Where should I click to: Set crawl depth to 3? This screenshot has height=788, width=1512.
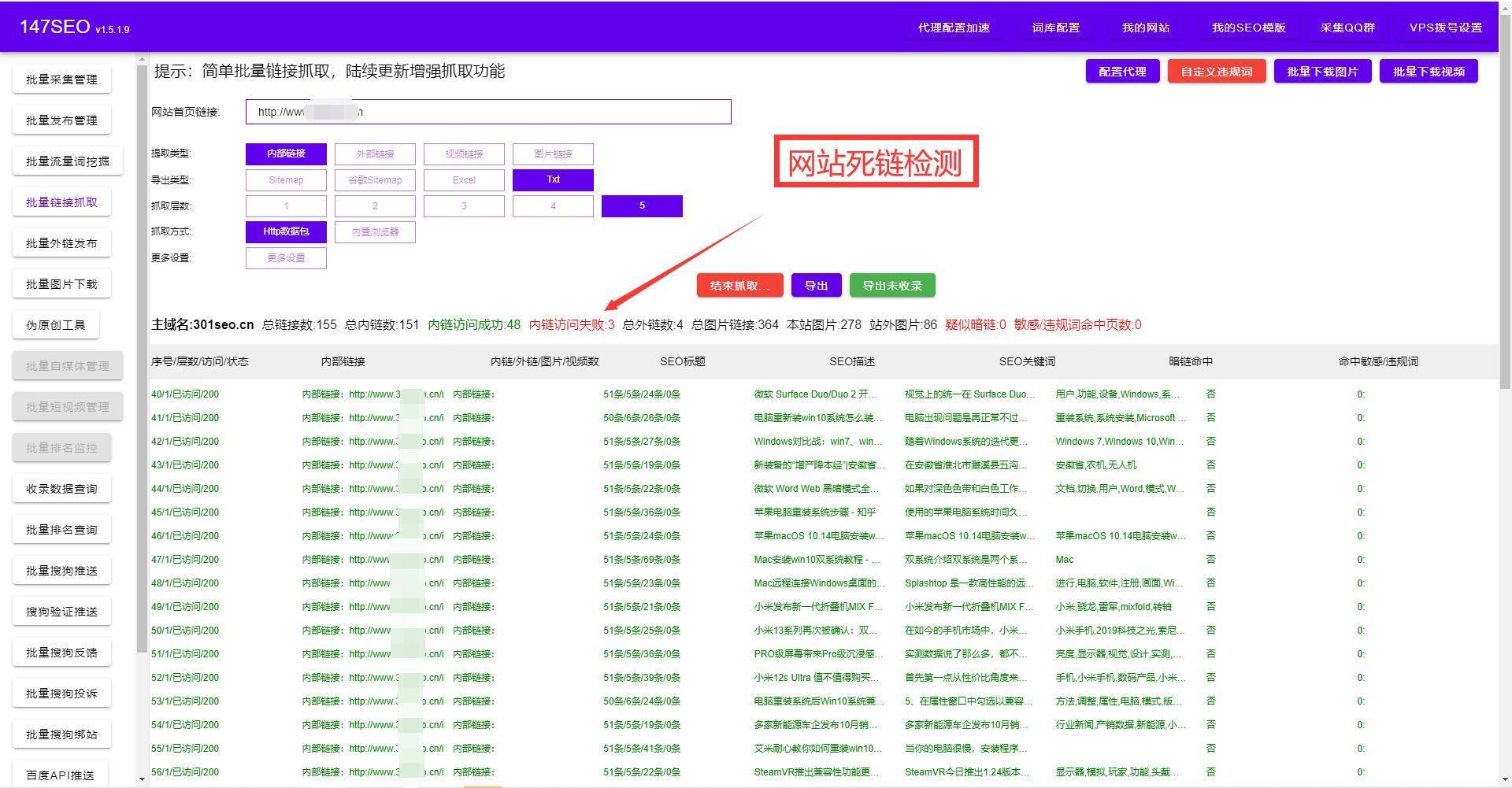[464, 206]
